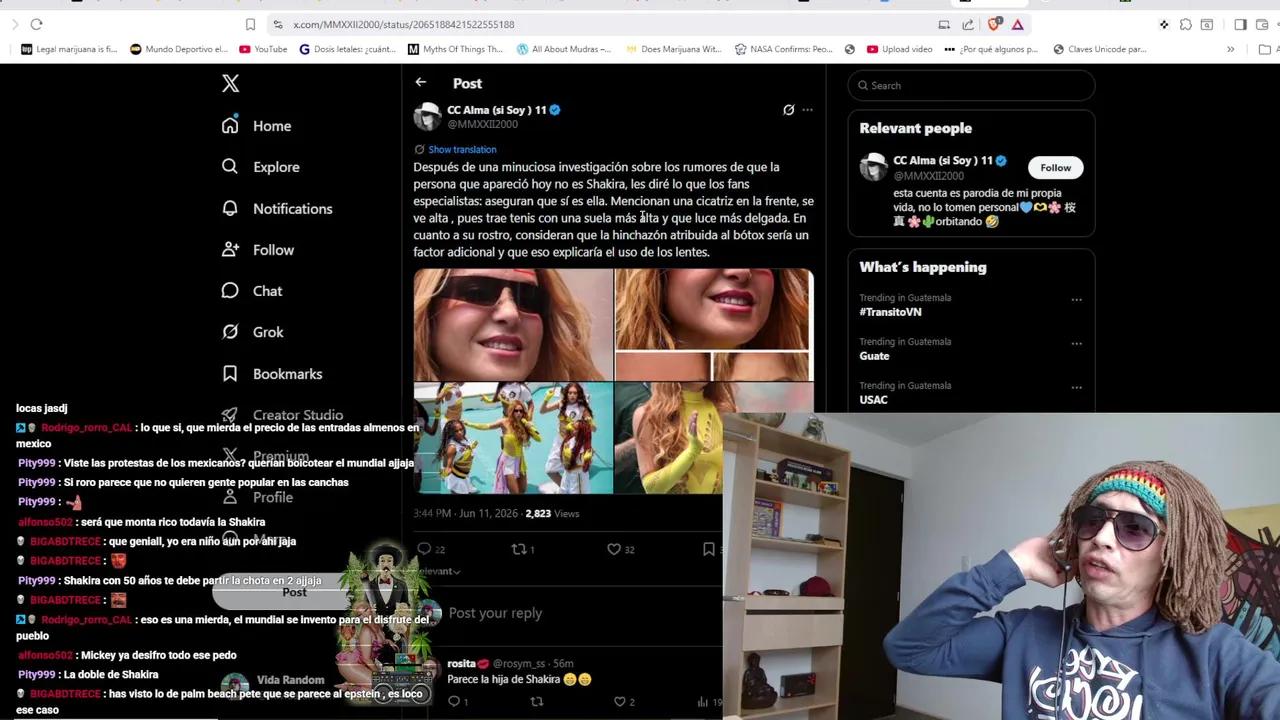Viewport: 1280px width, 720px height.
Task: Open CC Alma's profile avatar on post
Action: (x=427, y=116)
